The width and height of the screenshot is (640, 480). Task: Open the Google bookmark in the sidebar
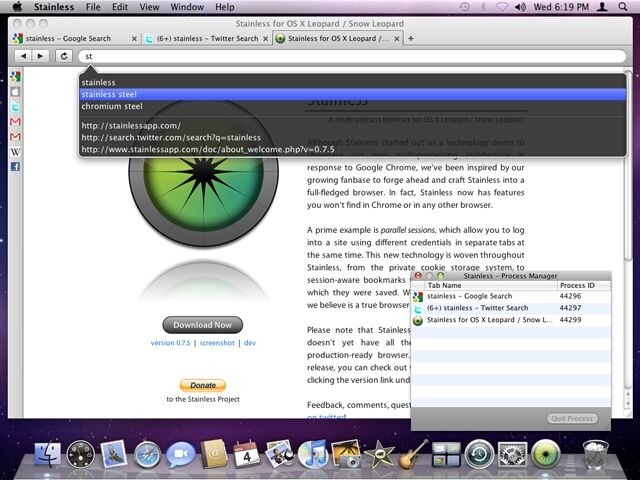[x=16, y=76]
